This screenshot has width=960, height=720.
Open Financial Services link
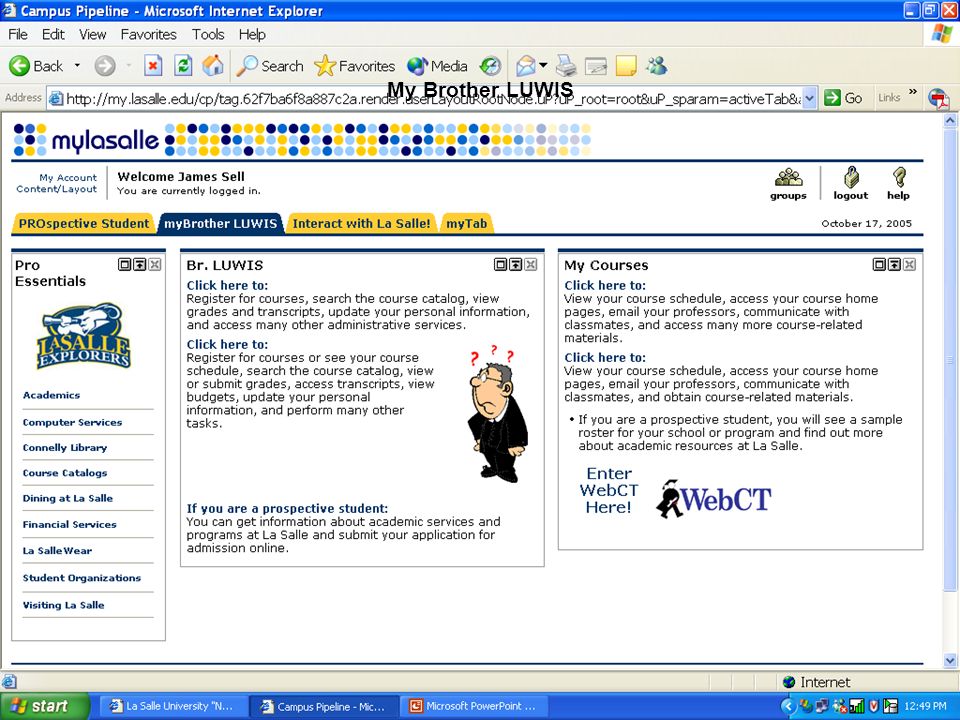point(70,525)
